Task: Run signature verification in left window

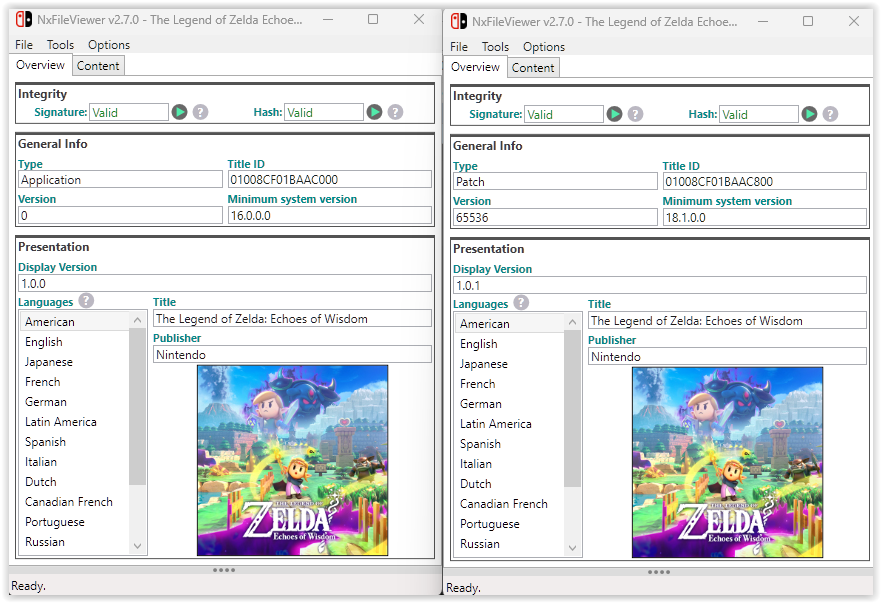Action: click(179, 112)
